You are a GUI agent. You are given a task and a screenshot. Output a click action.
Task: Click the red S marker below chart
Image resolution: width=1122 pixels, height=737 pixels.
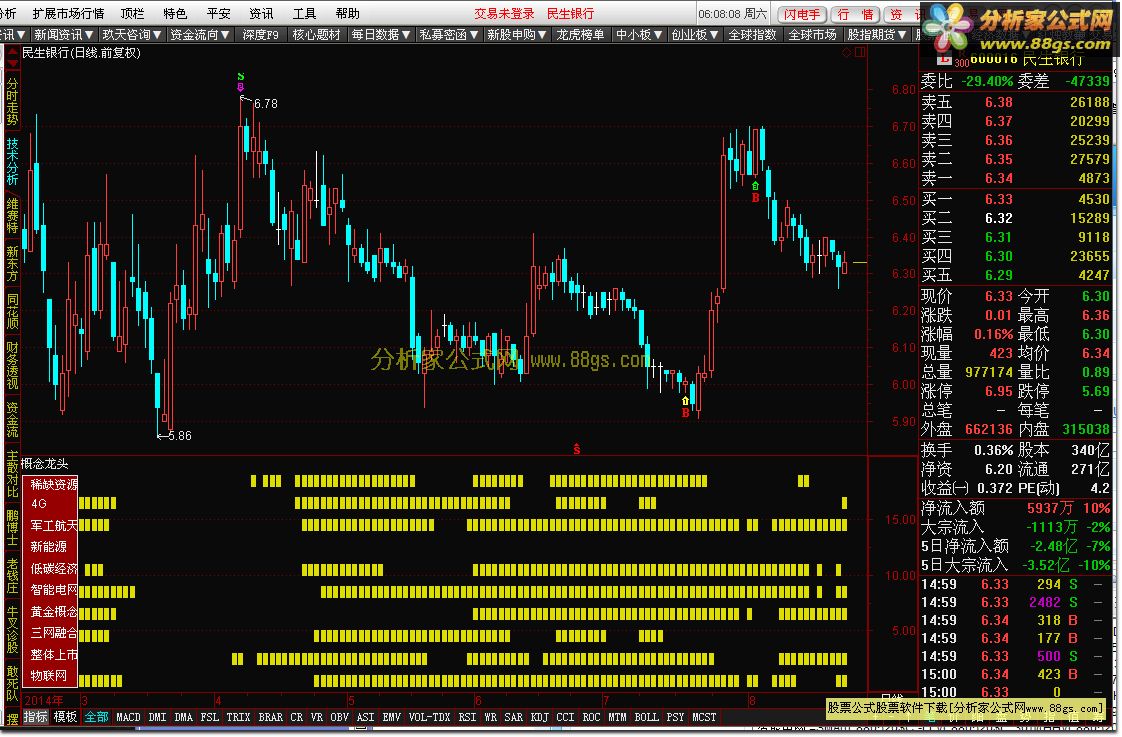[x=577, y=449]
